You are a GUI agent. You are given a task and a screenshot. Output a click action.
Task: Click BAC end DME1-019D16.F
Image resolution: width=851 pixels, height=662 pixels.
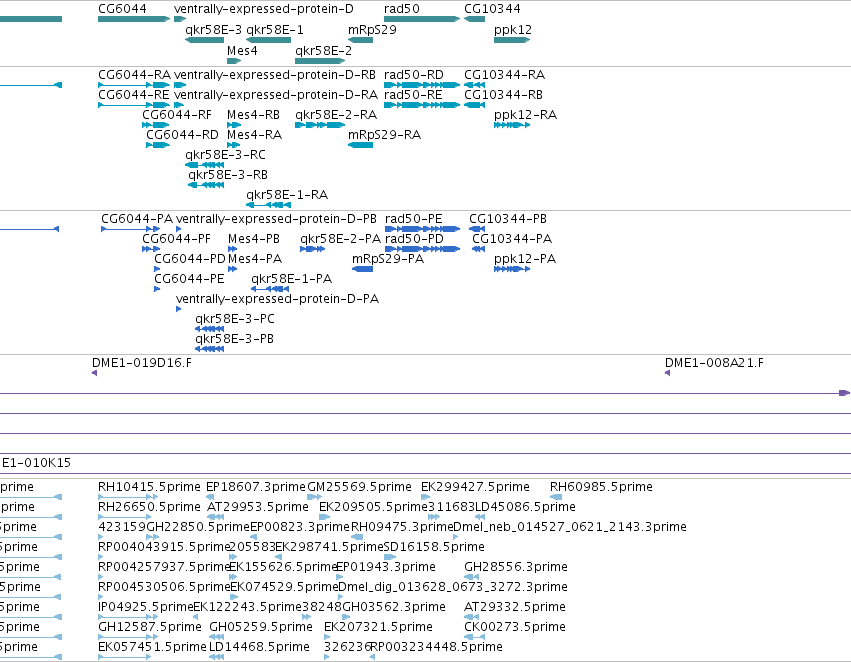[x=142, y=363]
